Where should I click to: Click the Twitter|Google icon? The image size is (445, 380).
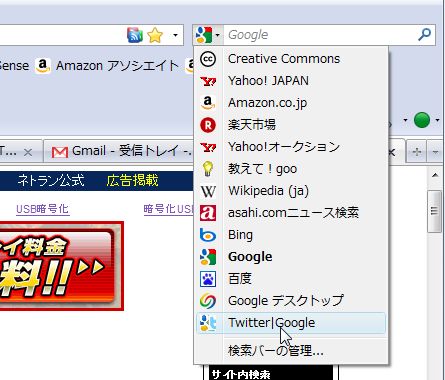[208, 323]
